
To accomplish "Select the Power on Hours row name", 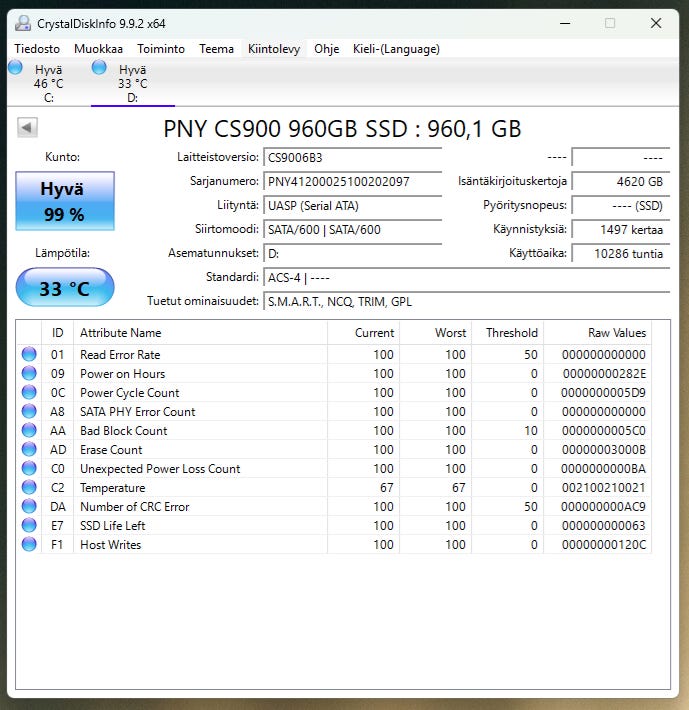I will 122,374.
